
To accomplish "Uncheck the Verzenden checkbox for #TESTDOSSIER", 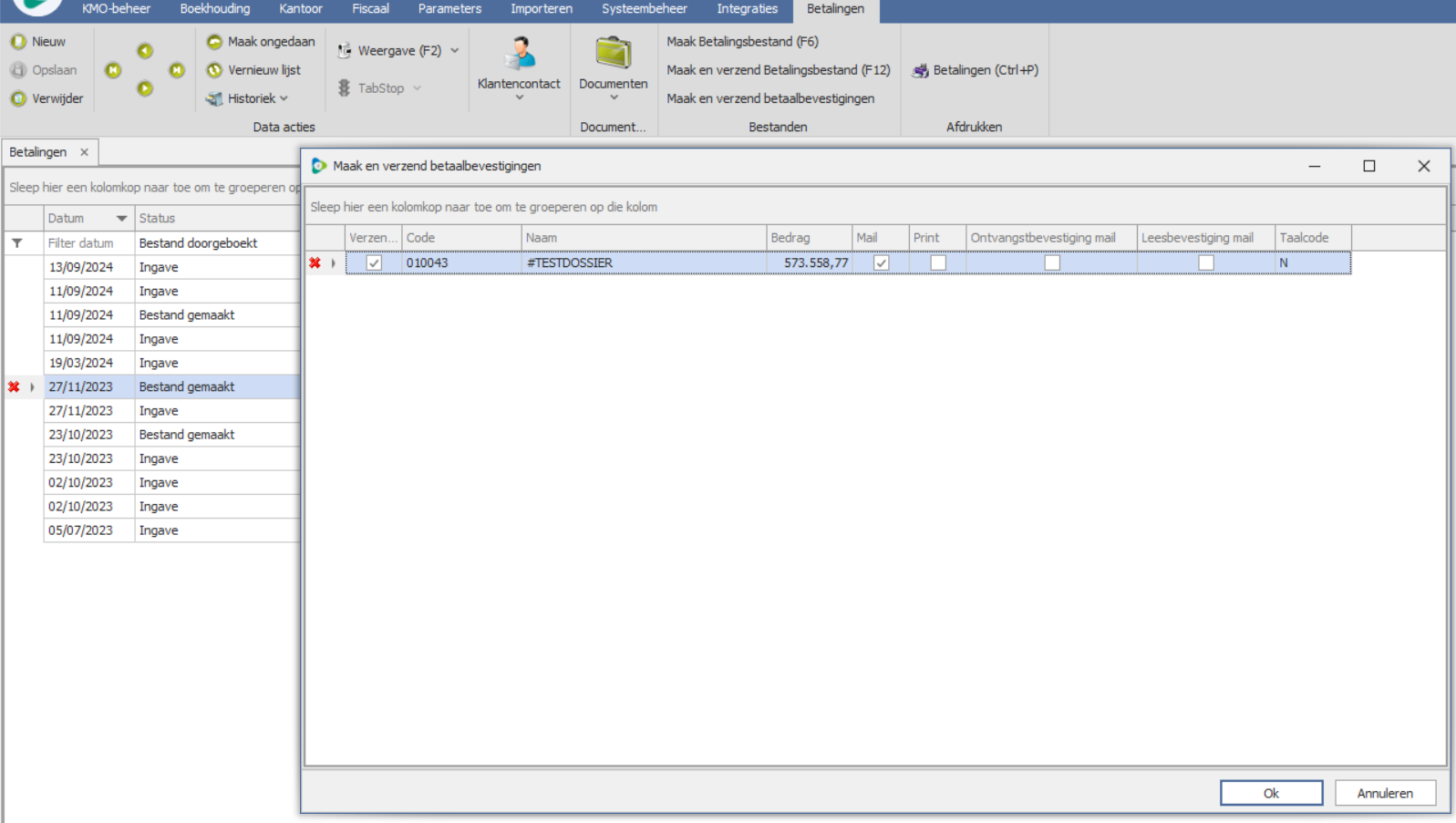I will (374, 262).
